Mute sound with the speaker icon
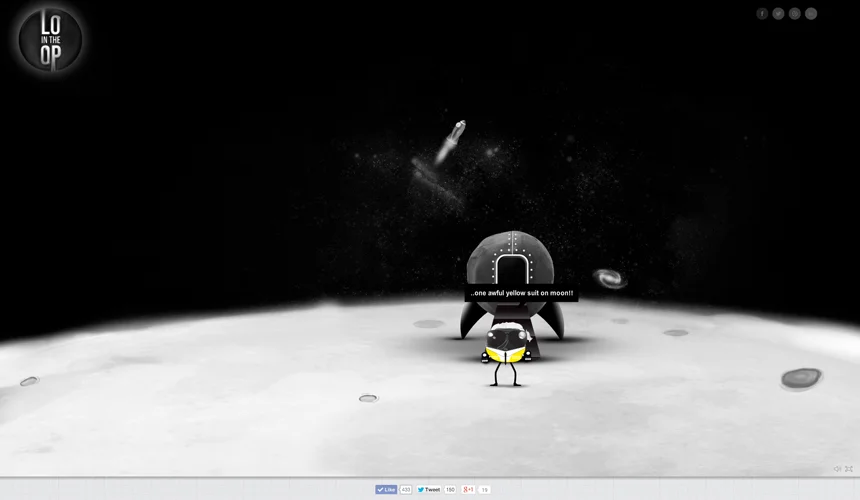Screen dimensions: 860x500 tap(838, 469)
